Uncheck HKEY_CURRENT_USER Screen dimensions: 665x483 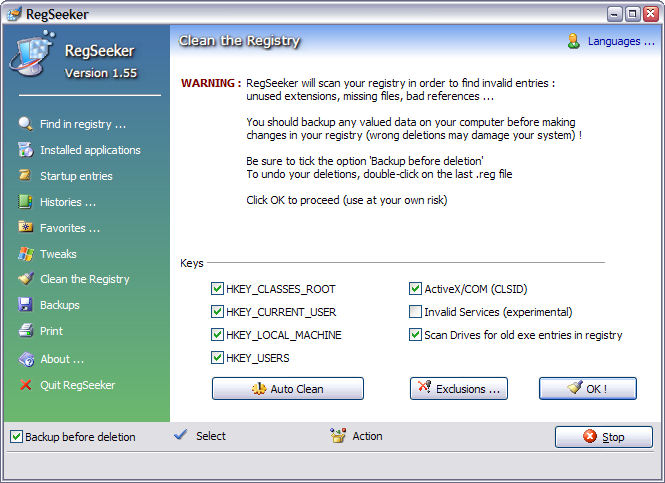click(217, 312)
